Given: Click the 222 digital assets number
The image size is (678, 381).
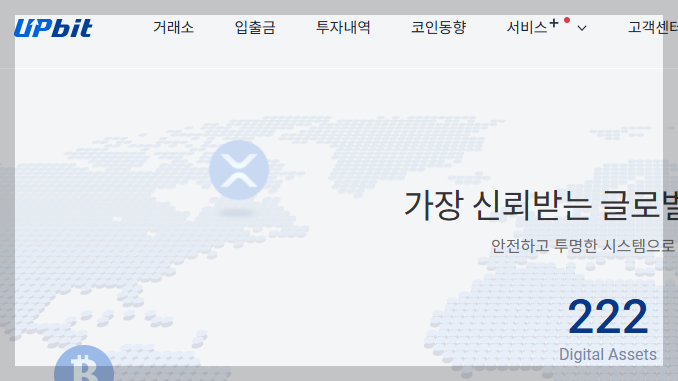Looking at the screenshot, I should [x=608, y=317].
